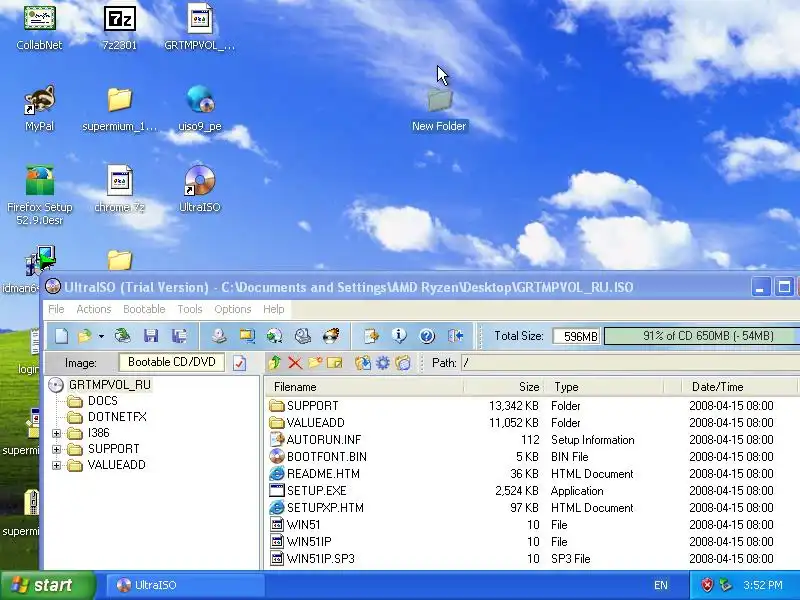Click the 91% of CD 650MB capacity bar
The height and width of the screenshot is (600, 800).
click(x=702, y=336)
